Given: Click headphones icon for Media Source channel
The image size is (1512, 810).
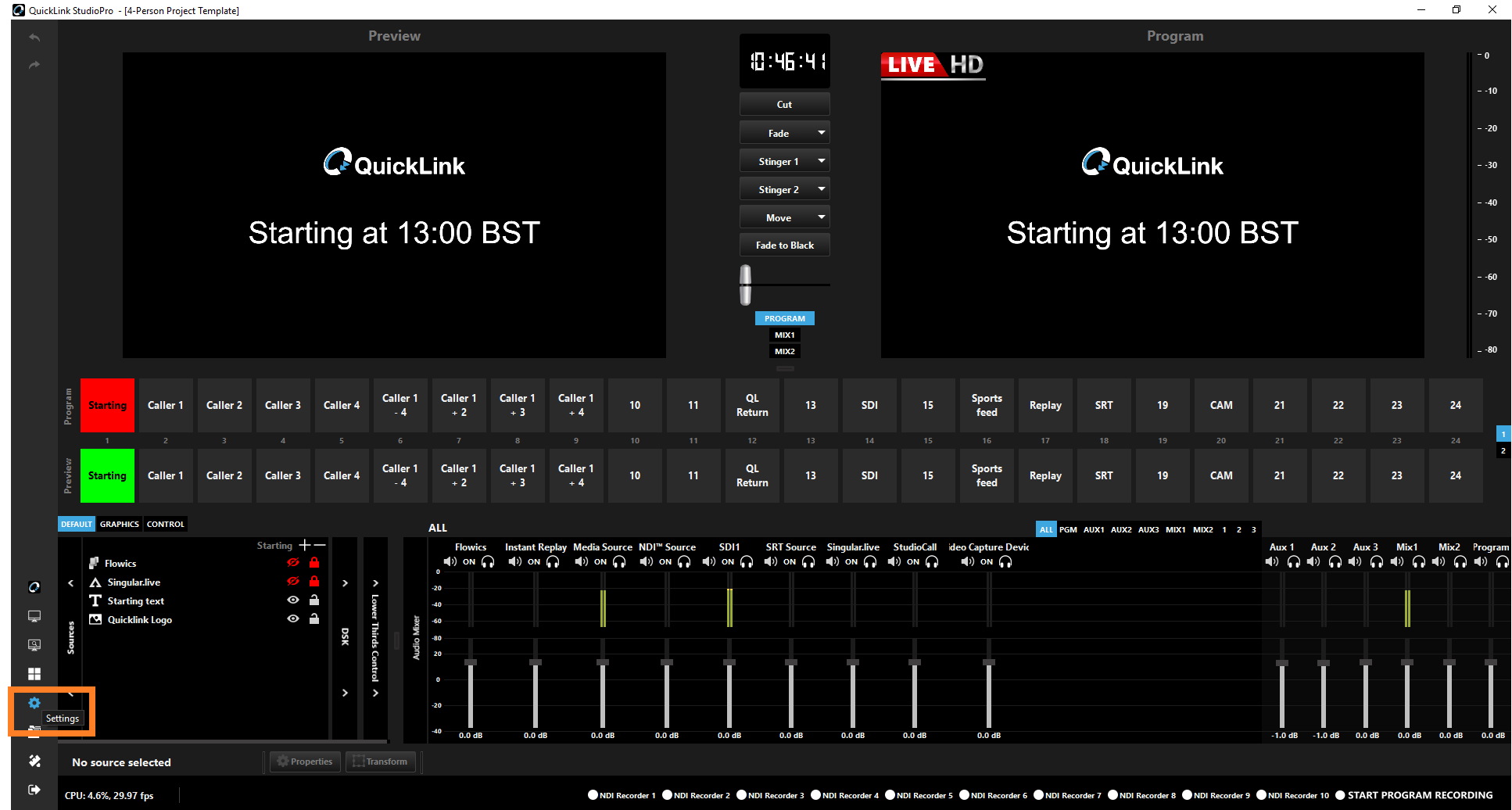Looking at the screenshot, I should click(x=619, y=561).
